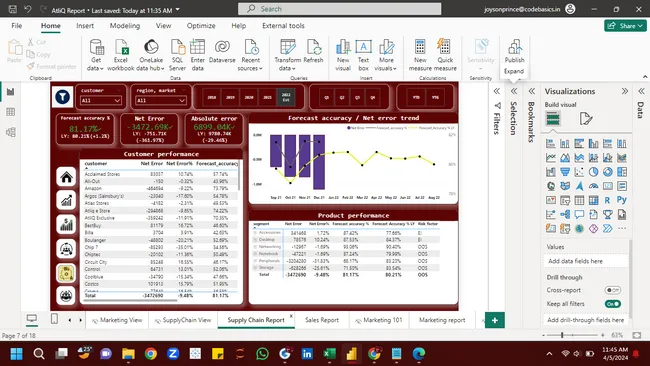
Task: Expand the Selection pane
Action: click(x=514, y=91)
